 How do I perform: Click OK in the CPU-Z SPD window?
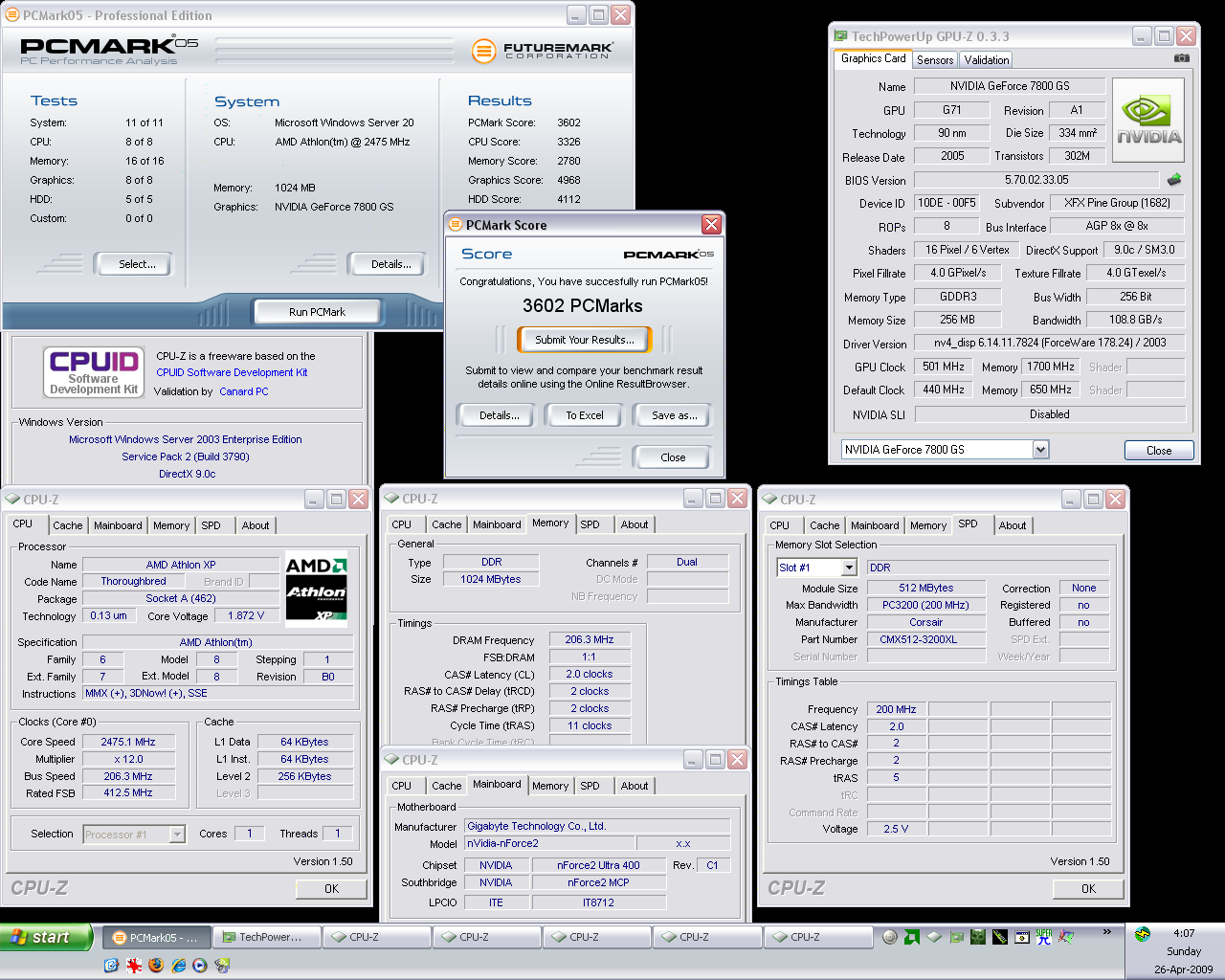coord(1088,889)
